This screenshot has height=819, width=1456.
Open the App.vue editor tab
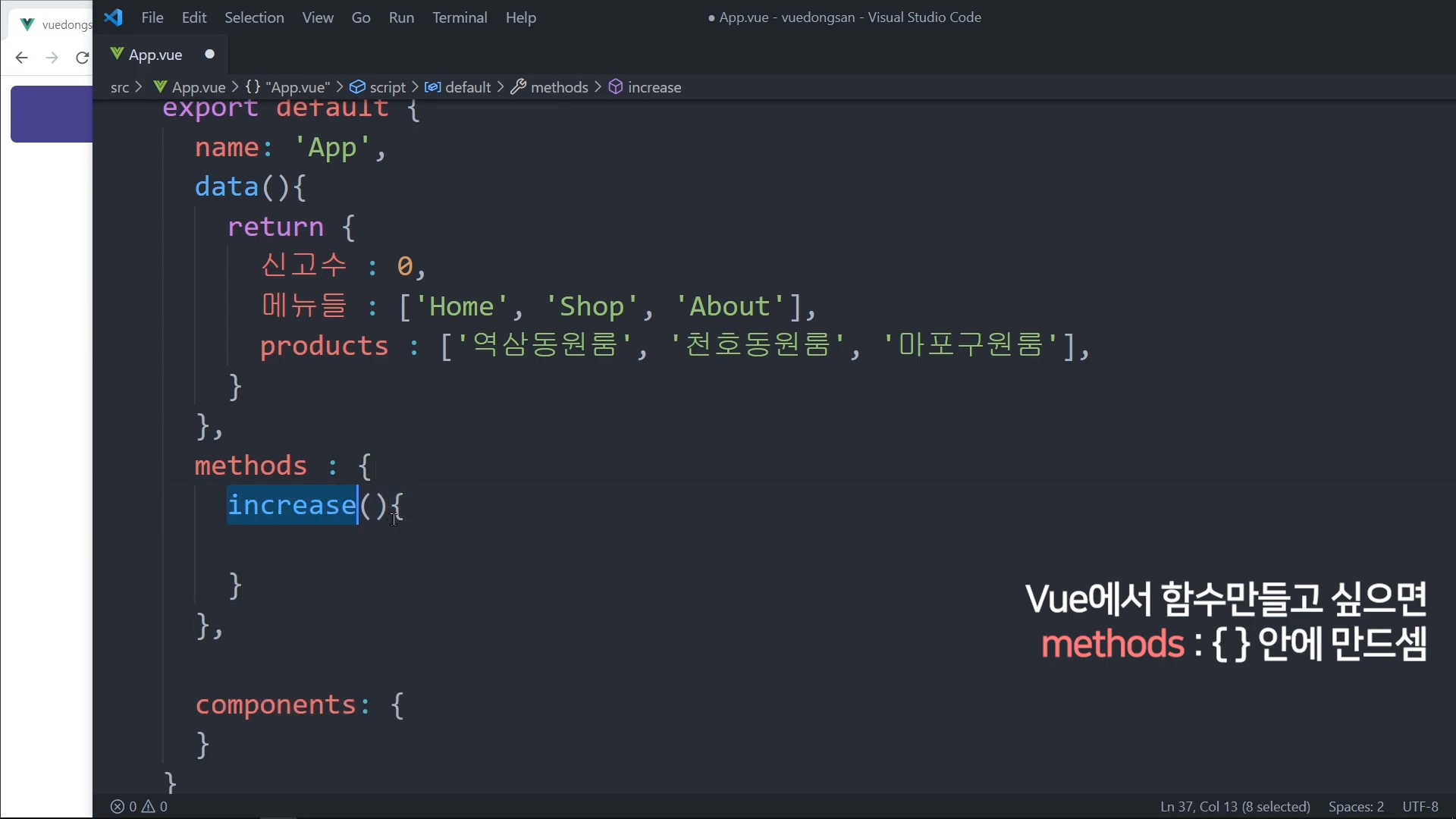point(155,55)
